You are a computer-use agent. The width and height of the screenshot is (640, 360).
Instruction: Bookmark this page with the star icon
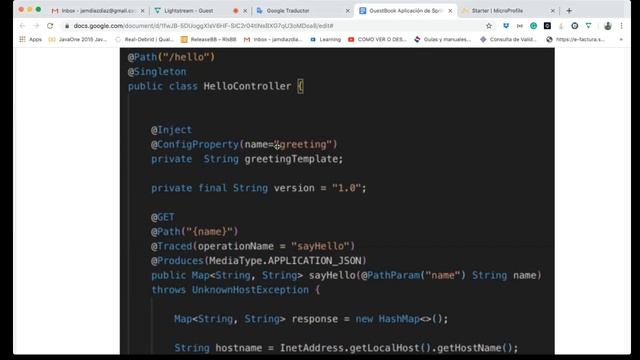[489, 26]
